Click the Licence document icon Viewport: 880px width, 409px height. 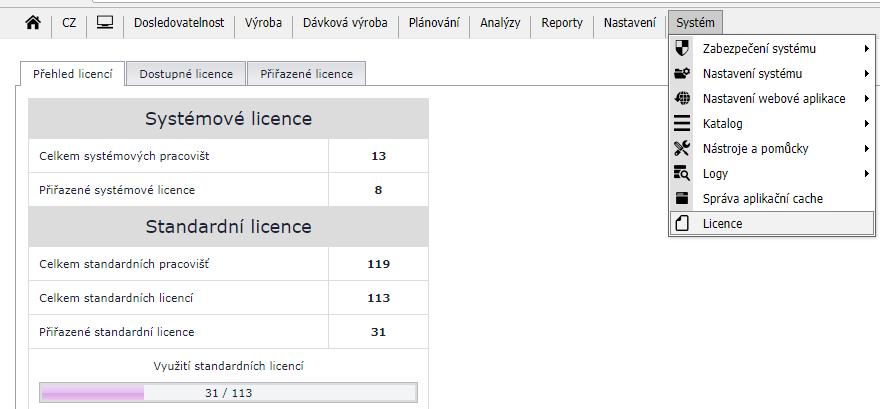click(x=683, y=223)
